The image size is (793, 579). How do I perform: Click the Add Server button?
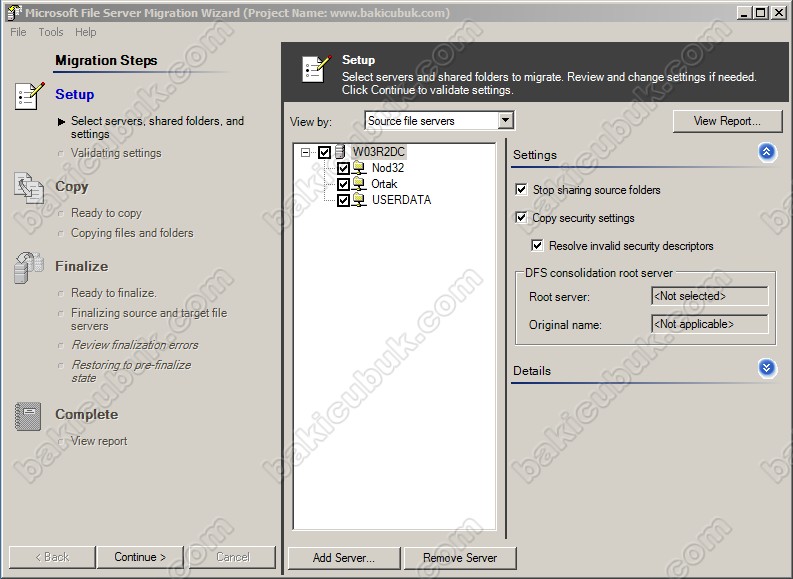coord(344,558)
